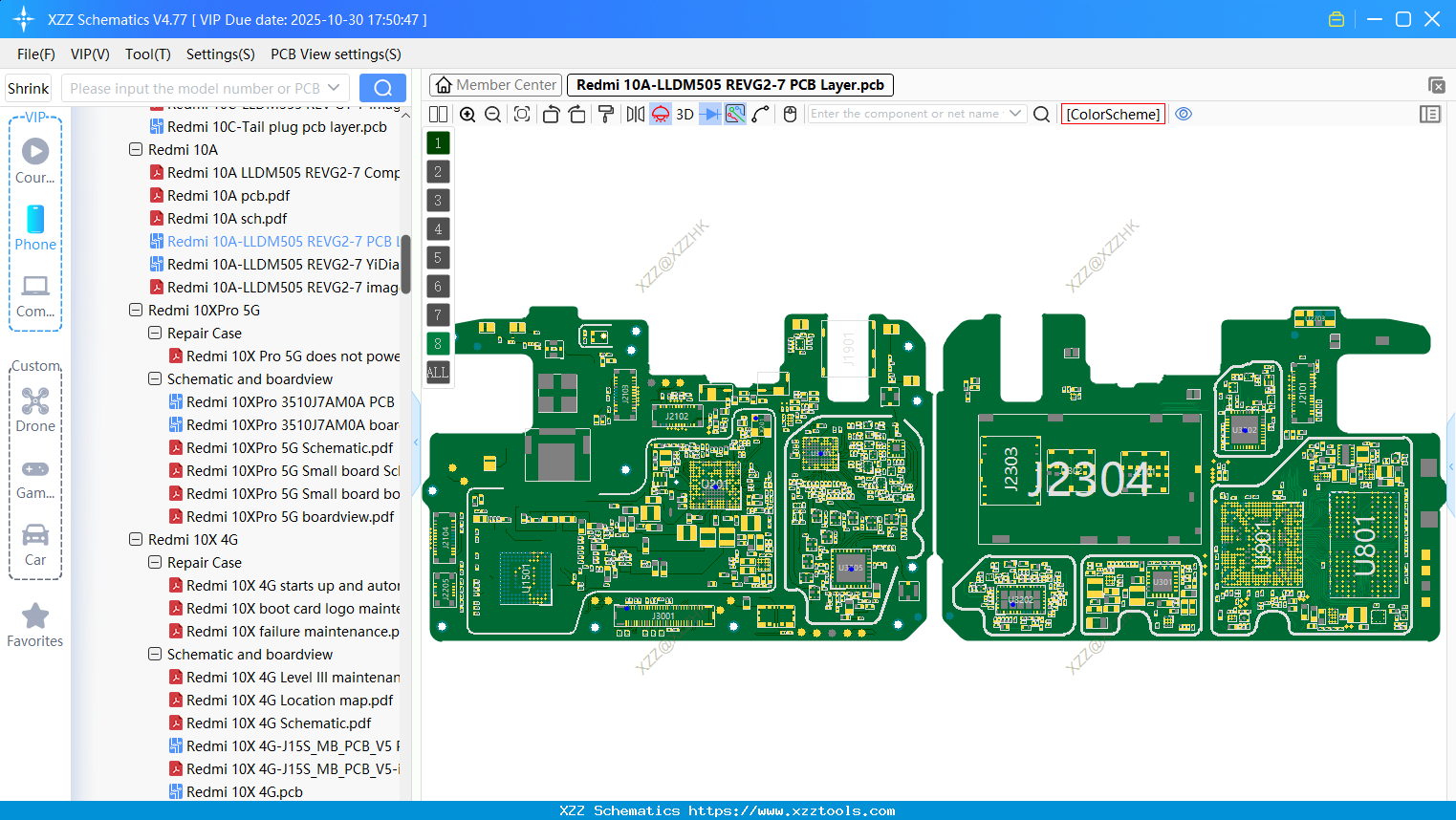Toggle PCB layer 8 button

pyautogui.click(x=438, y=344)
